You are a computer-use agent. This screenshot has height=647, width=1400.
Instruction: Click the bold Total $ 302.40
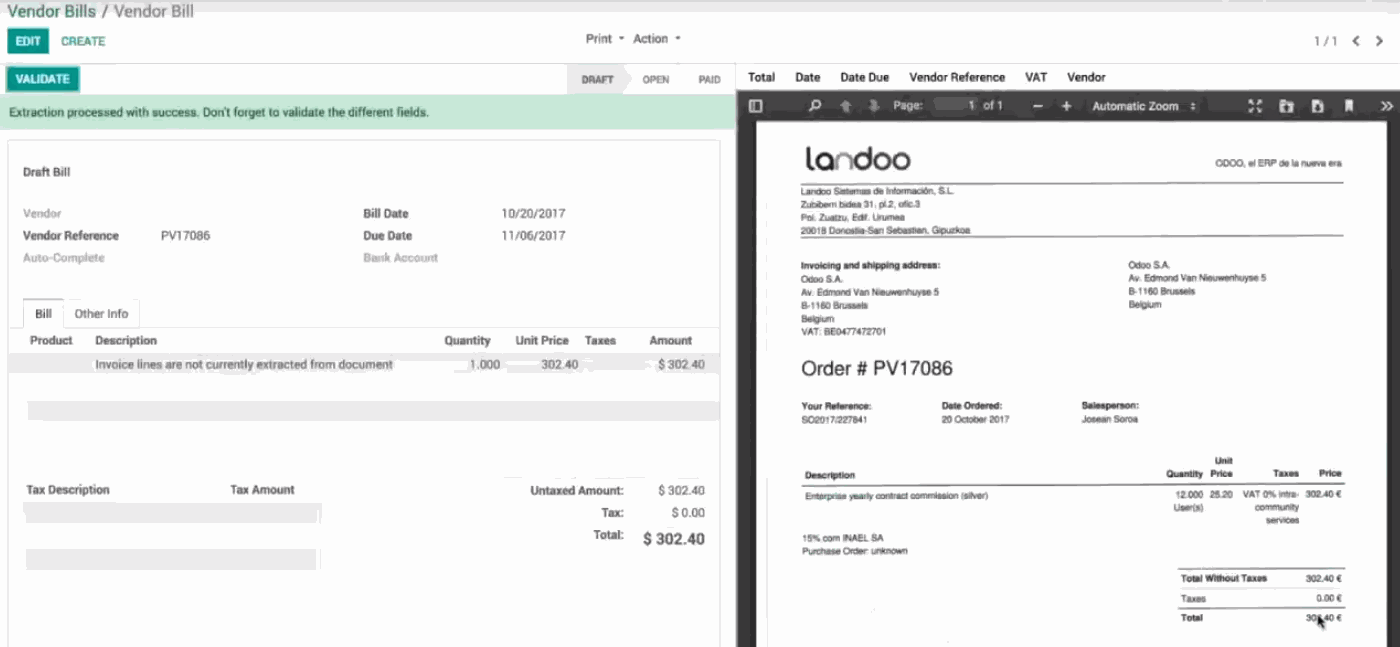(673, 539)
